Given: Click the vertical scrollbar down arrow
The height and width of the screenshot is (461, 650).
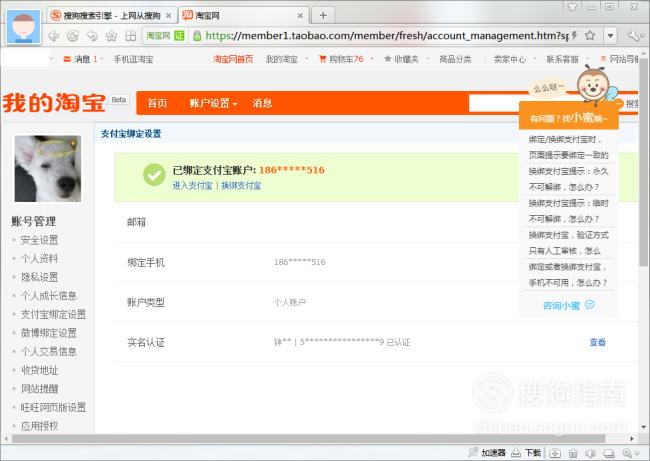Looking at the screenshot, I should tap(643, 427).
